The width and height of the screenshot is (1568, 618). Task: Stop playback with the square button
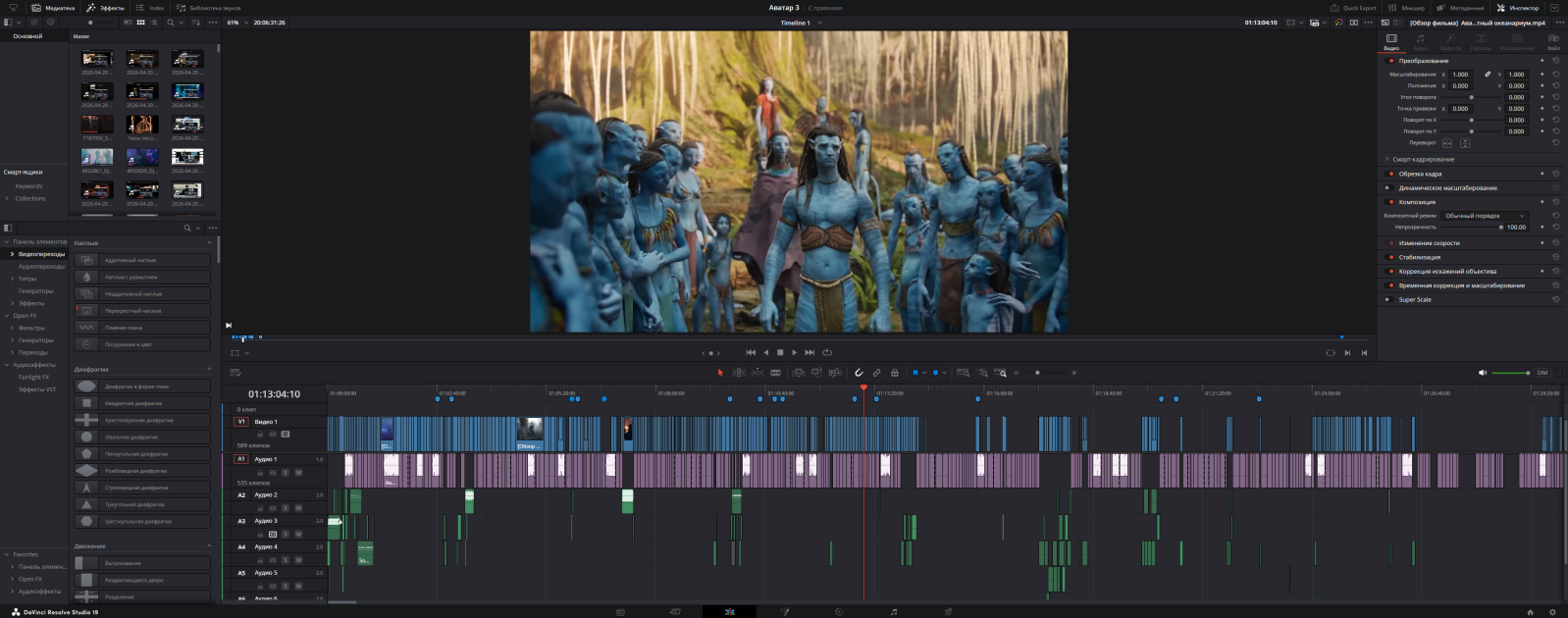point(780,352)
